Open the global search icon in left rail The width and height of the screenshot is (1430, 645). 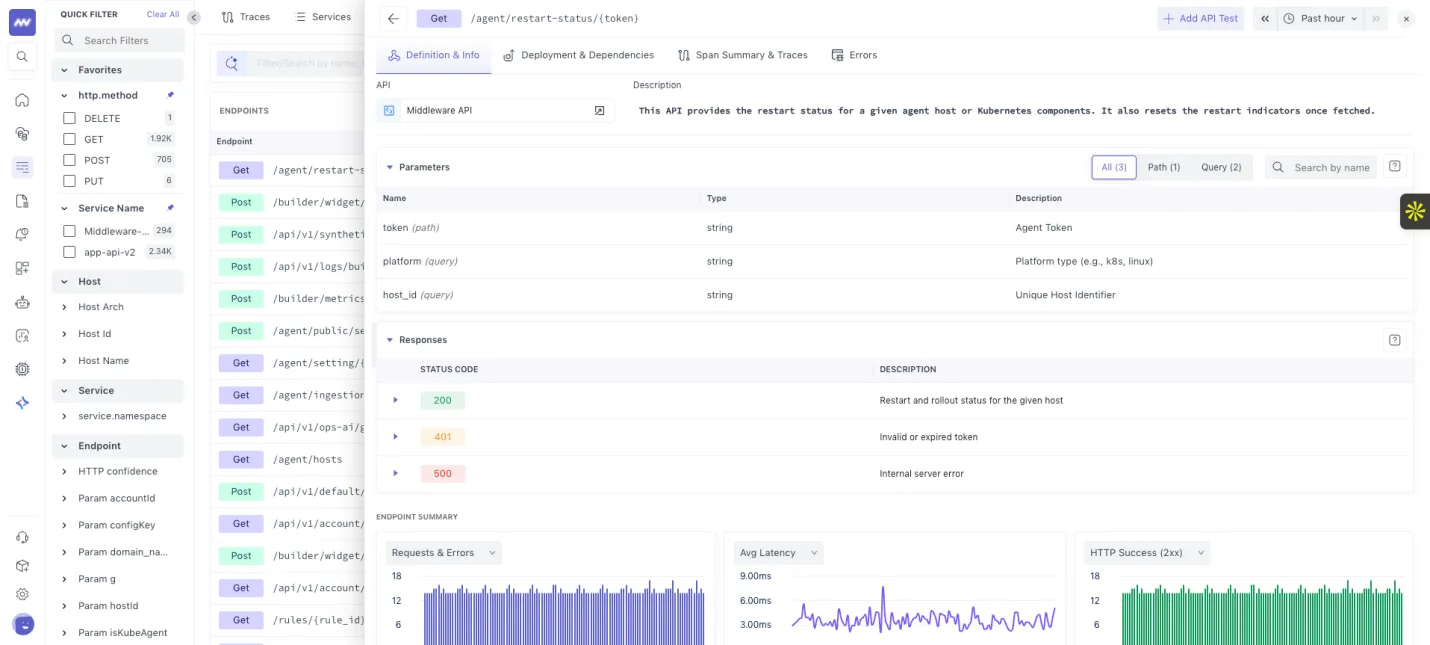pos(22,57)
